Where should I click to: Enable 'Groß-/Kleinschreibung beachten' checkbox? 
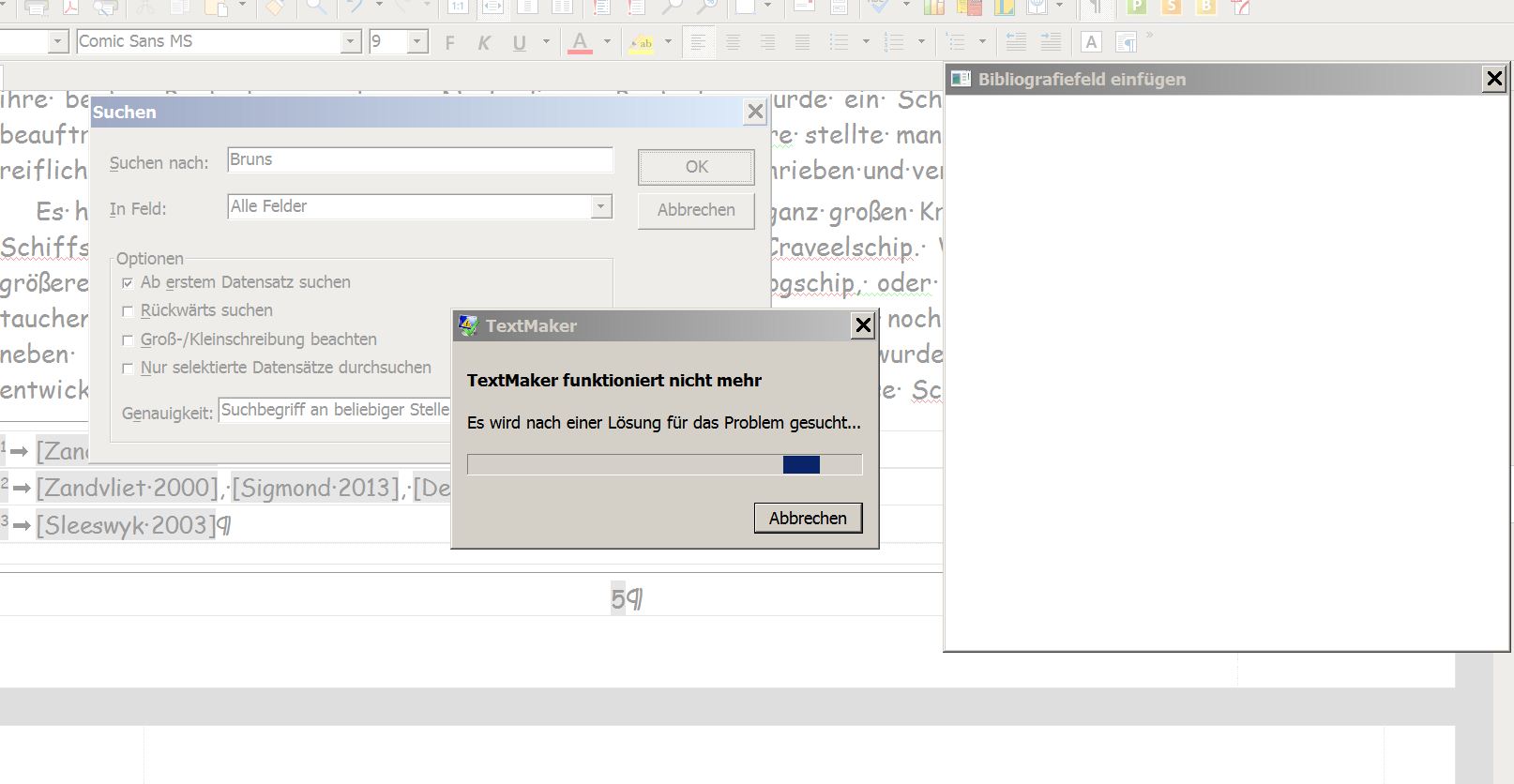[x=129, y=340]
